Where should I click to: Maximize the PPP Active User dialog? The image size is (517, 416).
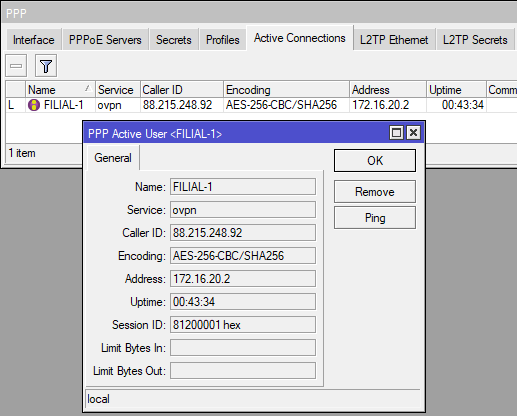[x=396, y=133]
